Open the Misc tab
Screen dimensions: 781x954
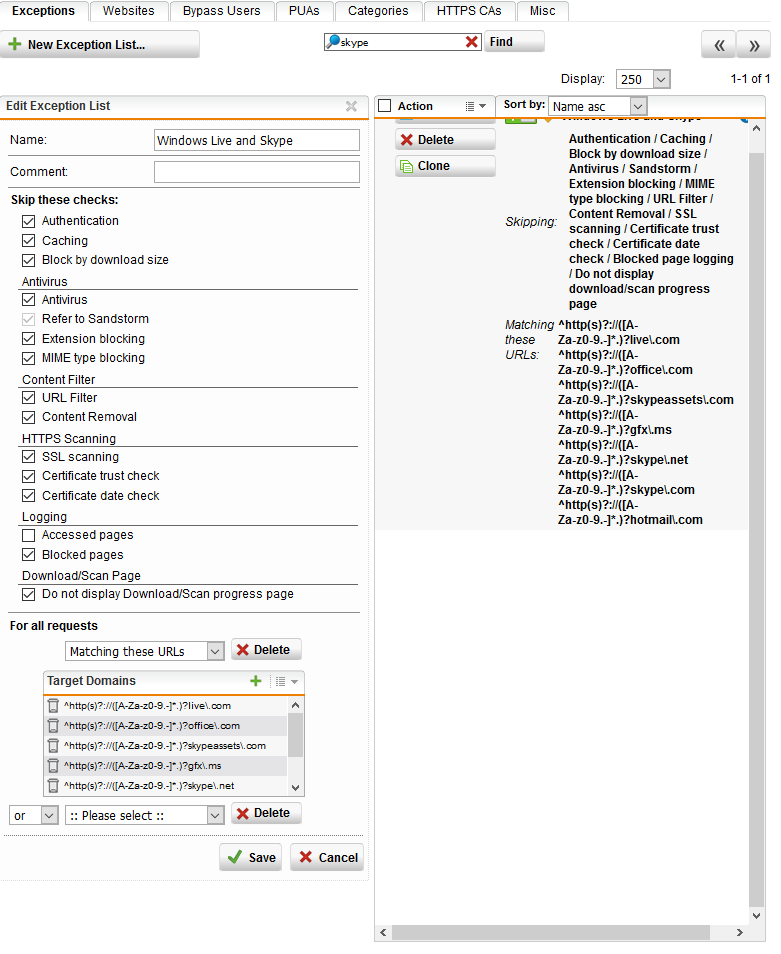click(x=543, y=11)
